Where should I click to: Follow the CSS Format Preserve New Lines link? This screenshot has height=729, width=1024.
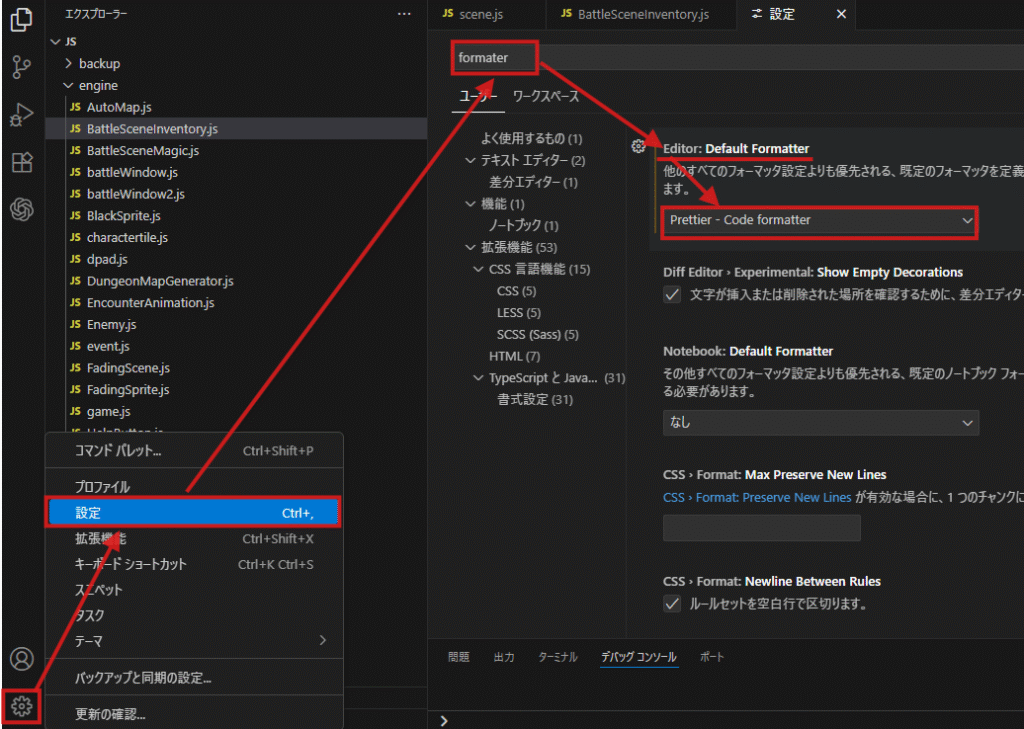757,497
